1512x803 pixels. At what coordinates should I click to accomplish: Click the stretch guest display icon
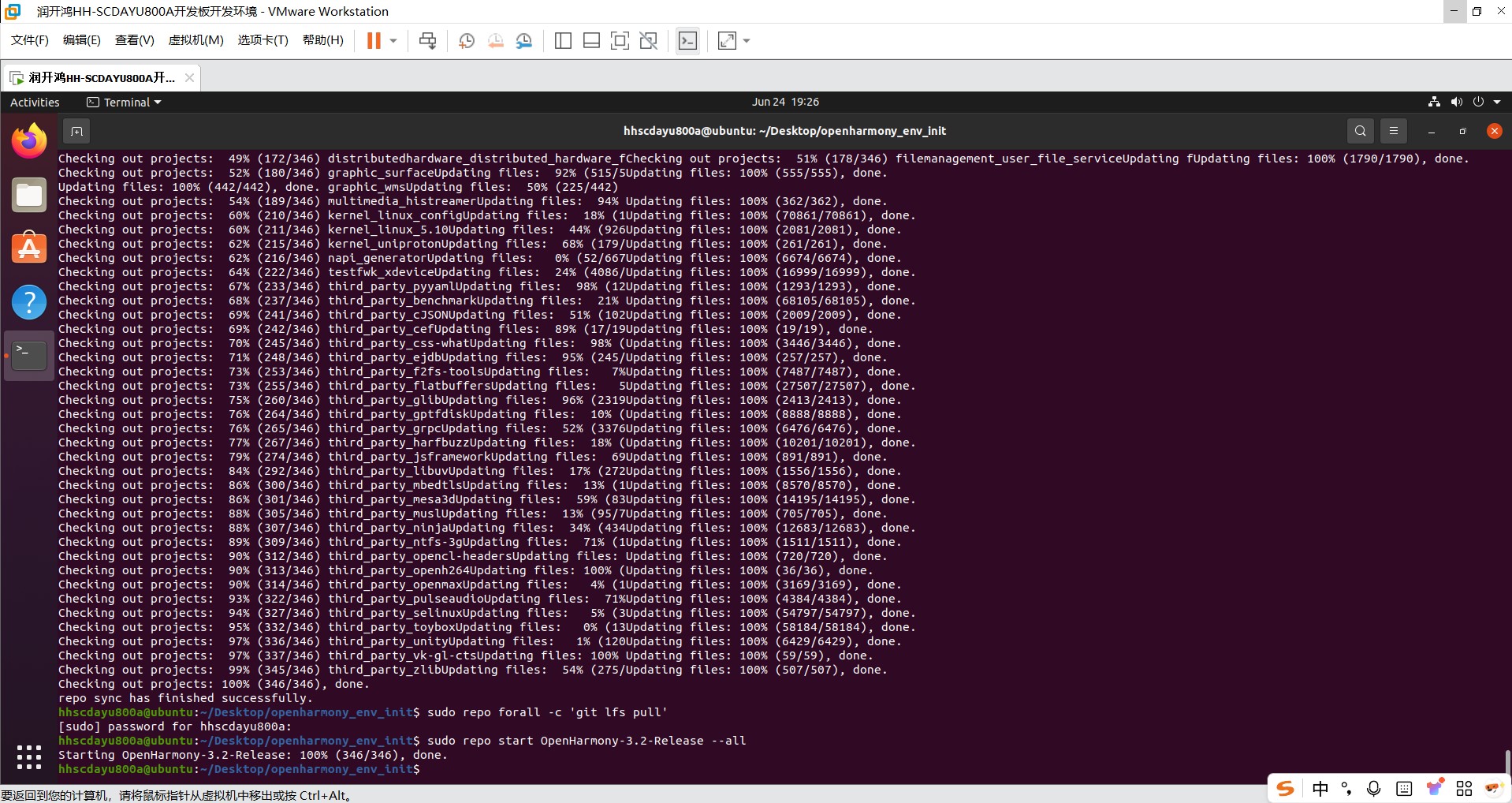click(727, 41)
